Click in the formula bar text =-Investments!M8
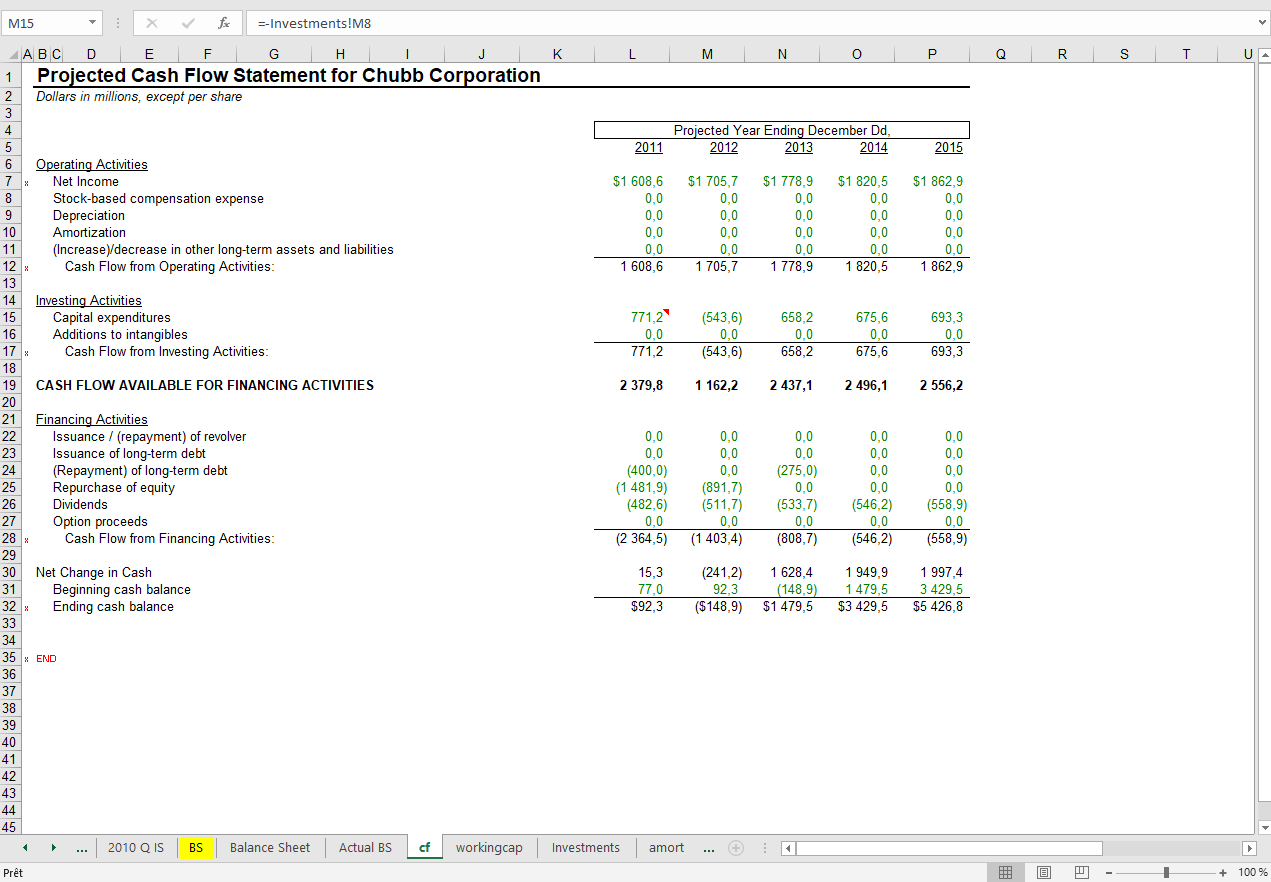This screenshot has height=882, width=1271. coord(314,22)
